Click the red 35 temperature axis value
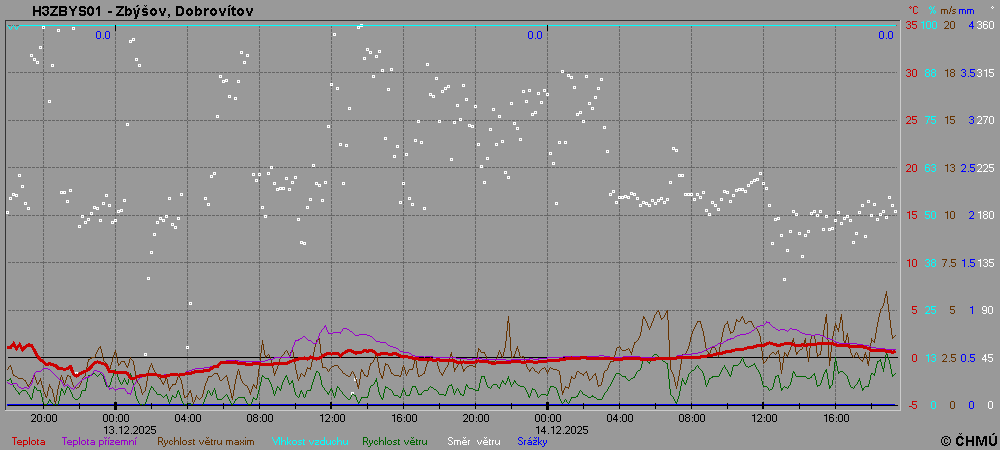The width and height of the screenshot is (1000, 450). coord(910,25)
